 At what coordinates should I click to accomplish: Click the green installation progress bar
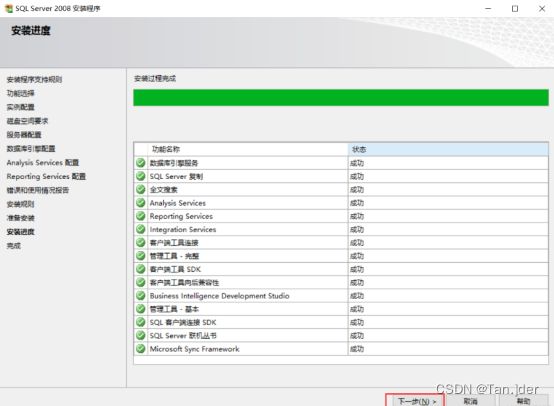click(341, 98)
